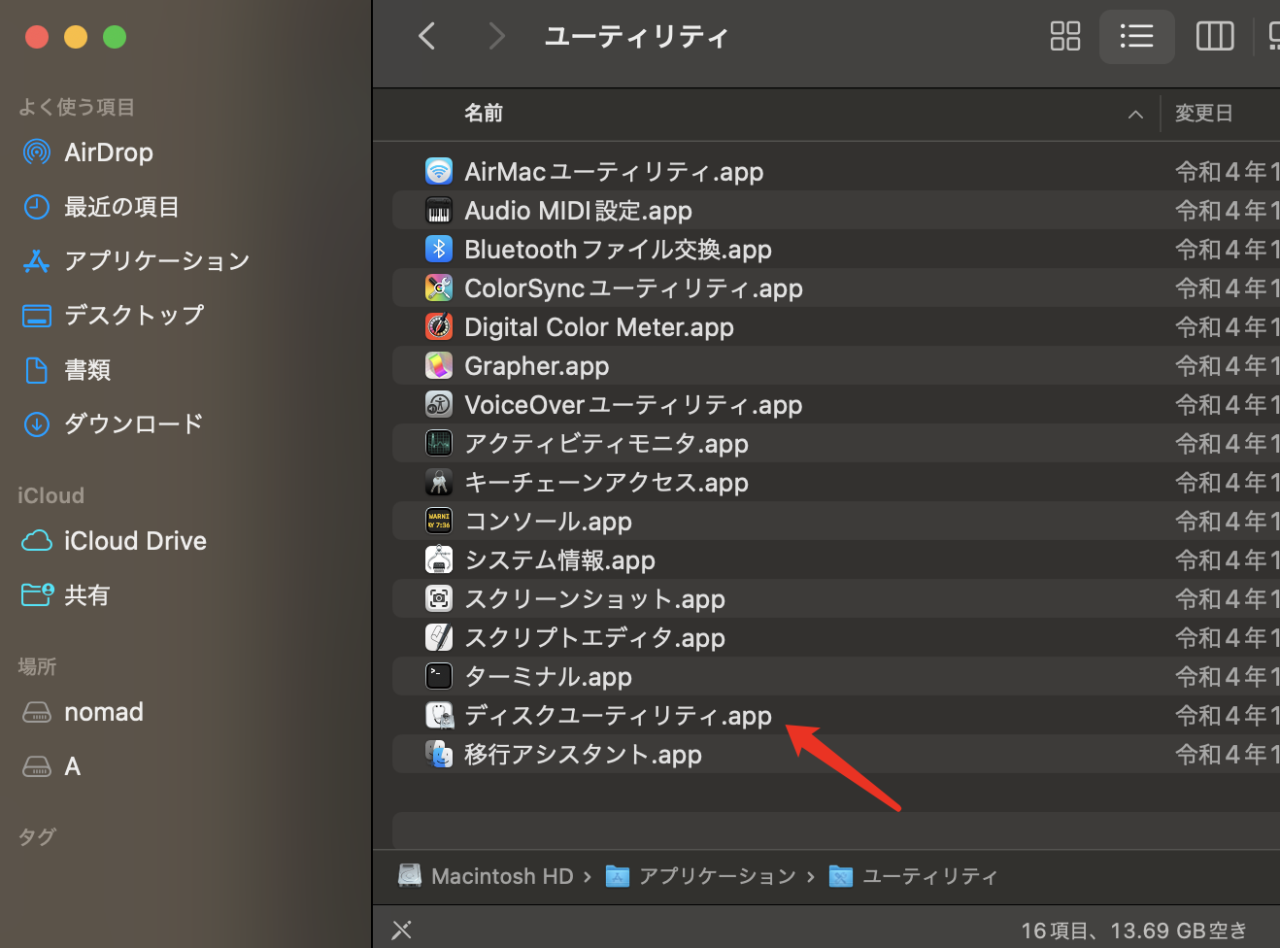Screen dimensions: 1280x948
Task: Click the iCloud Drive sidebar icon
Action: [35, 540]
